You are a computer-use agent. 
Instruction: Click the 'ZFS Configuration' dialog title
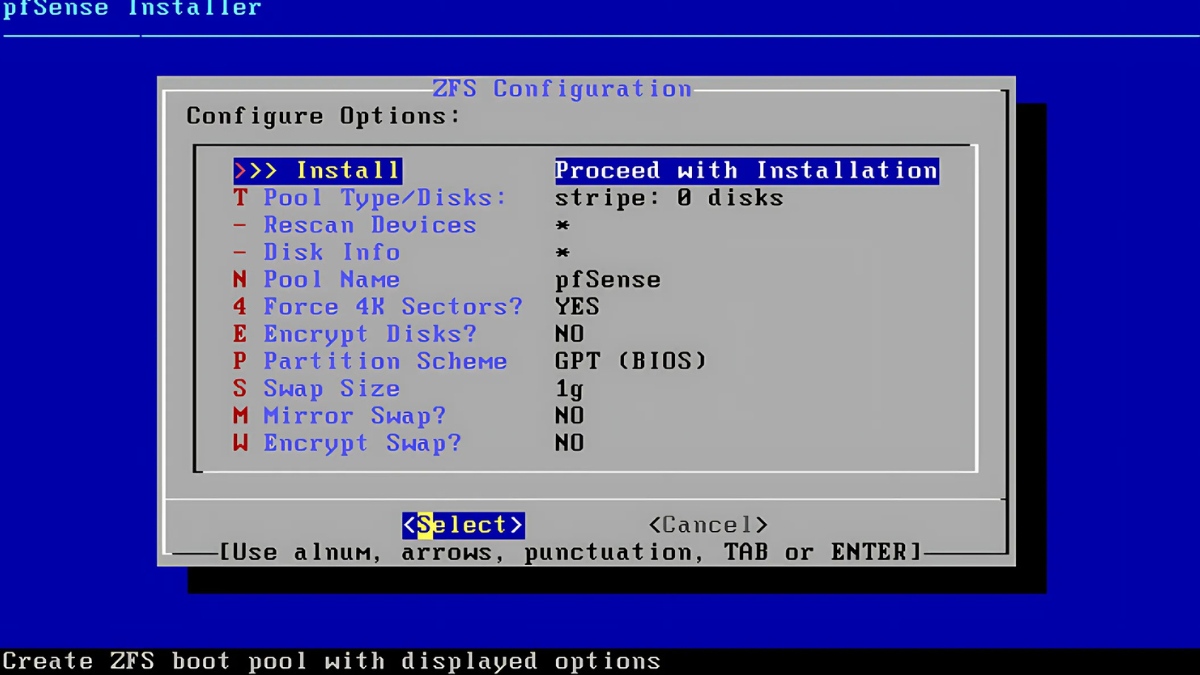[562, 89]
